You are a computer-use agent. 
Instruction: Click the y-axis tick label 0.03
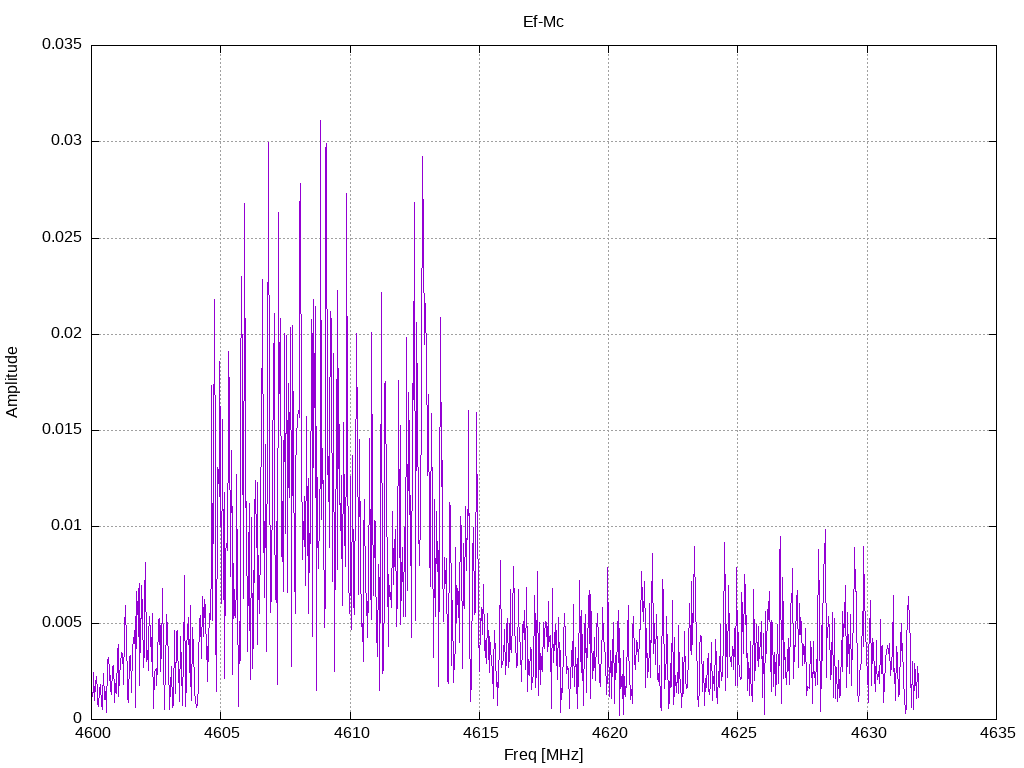67,141
